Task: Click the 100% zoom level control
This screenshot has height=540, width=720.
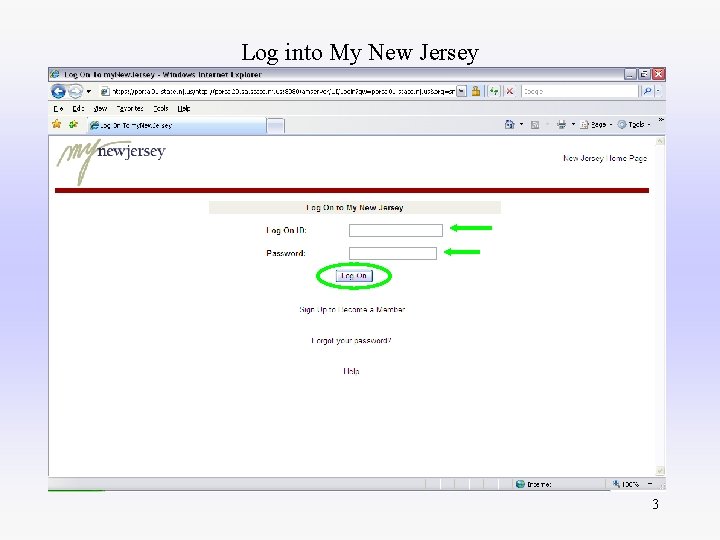Action: coord(626,484)
